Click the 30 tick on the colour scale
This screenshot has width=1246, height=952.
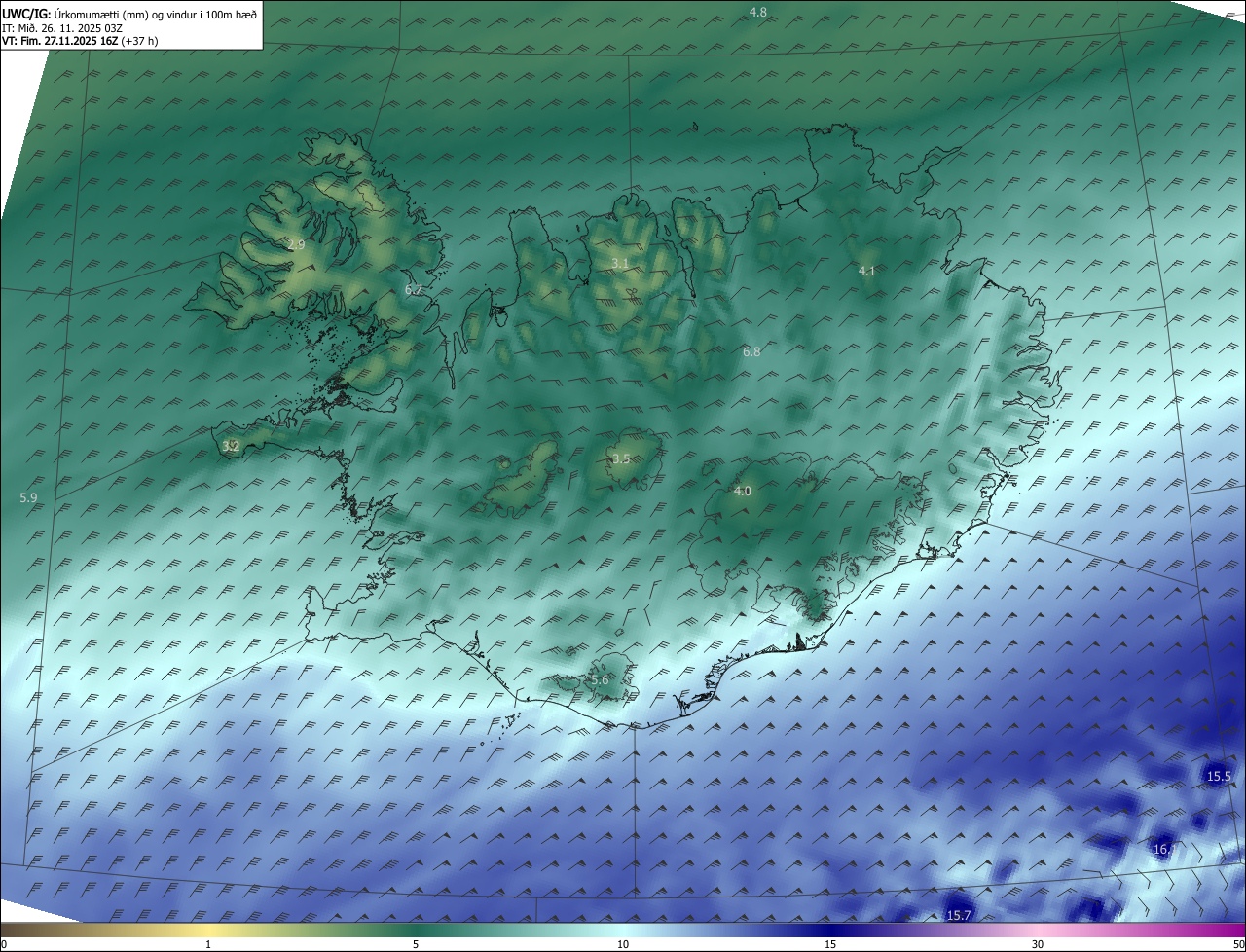pos(1038,944)
